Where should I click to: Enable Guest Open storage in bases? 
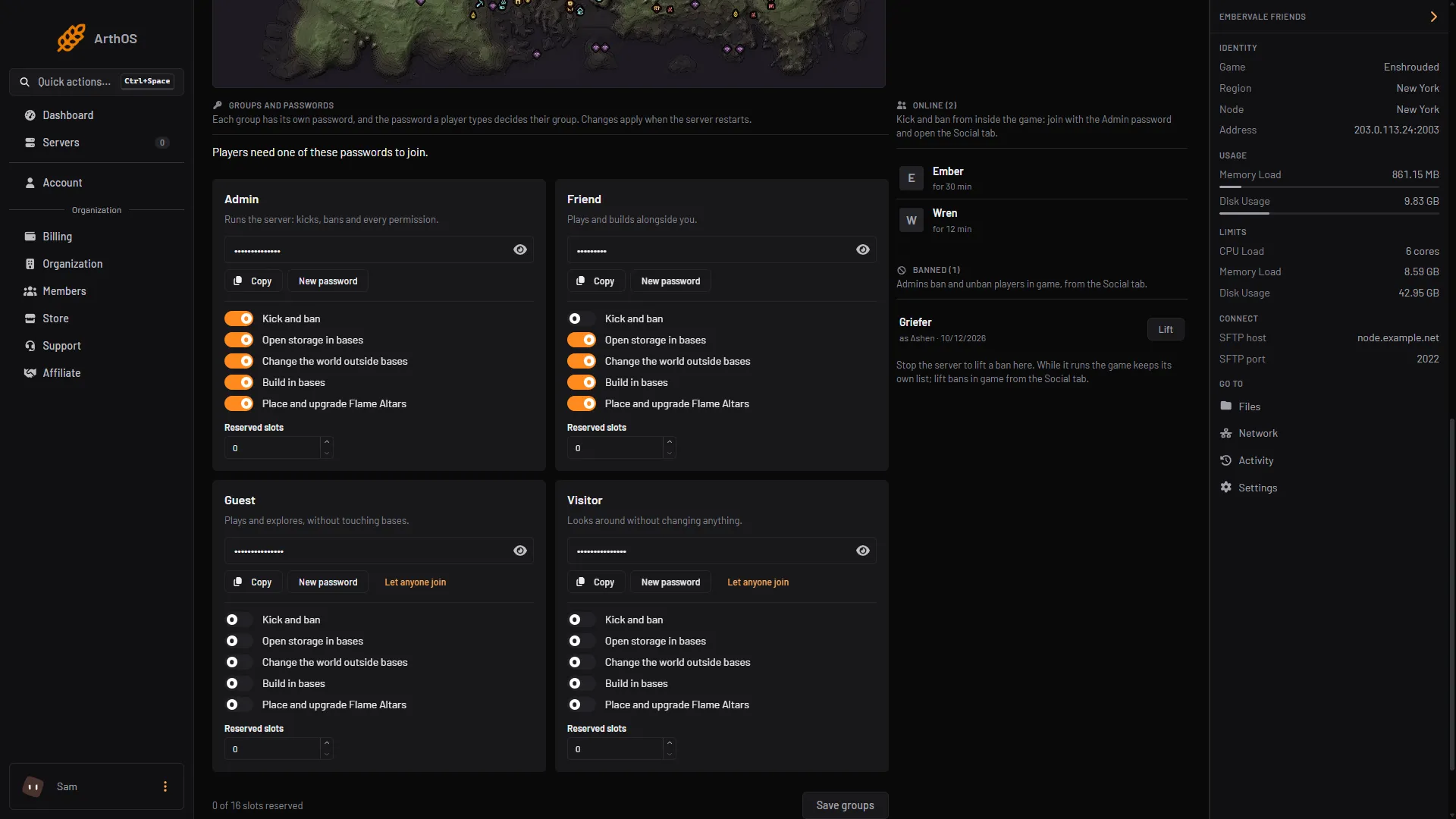click(x=239, y=641)
